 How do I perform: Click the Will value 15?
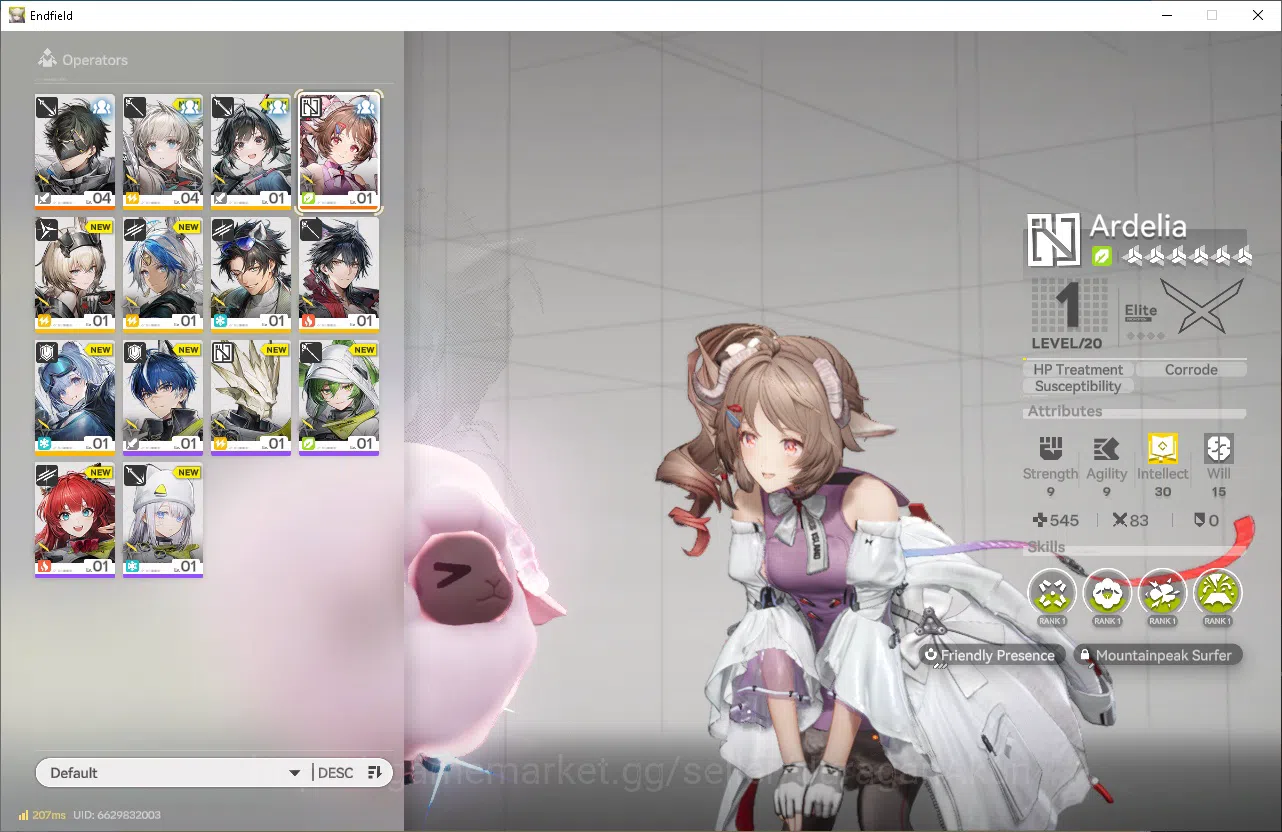click(1218, 492)
